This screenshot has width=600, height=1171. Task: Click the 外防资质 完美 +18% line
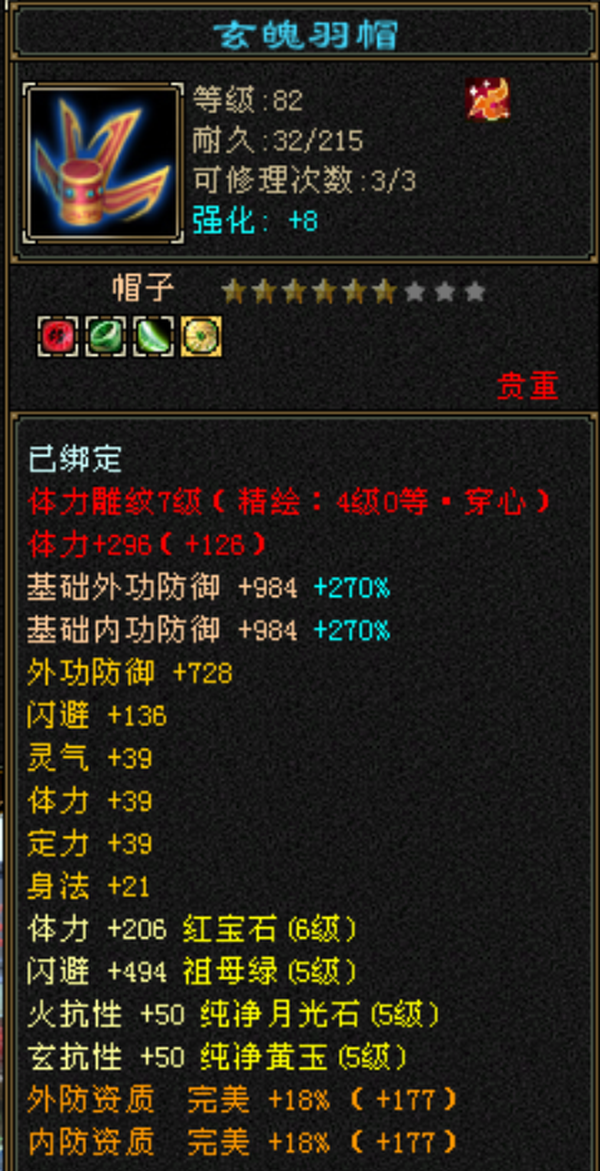[243, 1100]
